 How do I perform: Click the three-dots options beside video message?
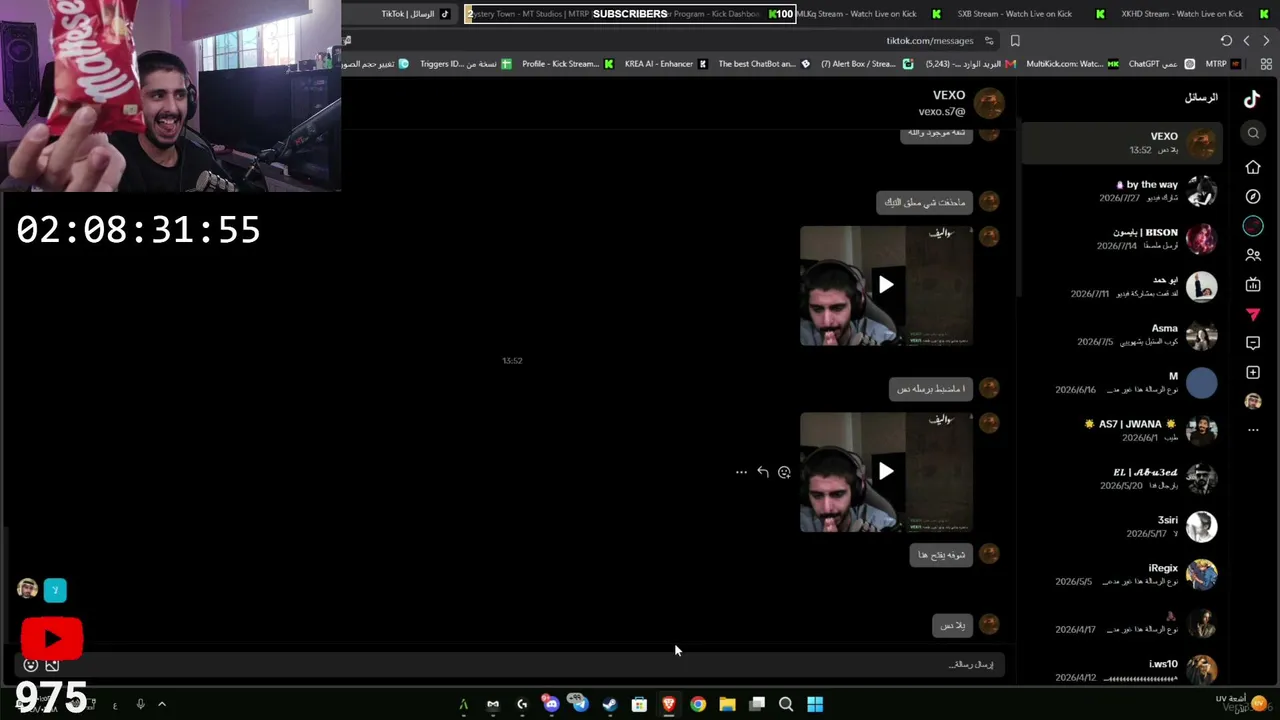(741, 472)
